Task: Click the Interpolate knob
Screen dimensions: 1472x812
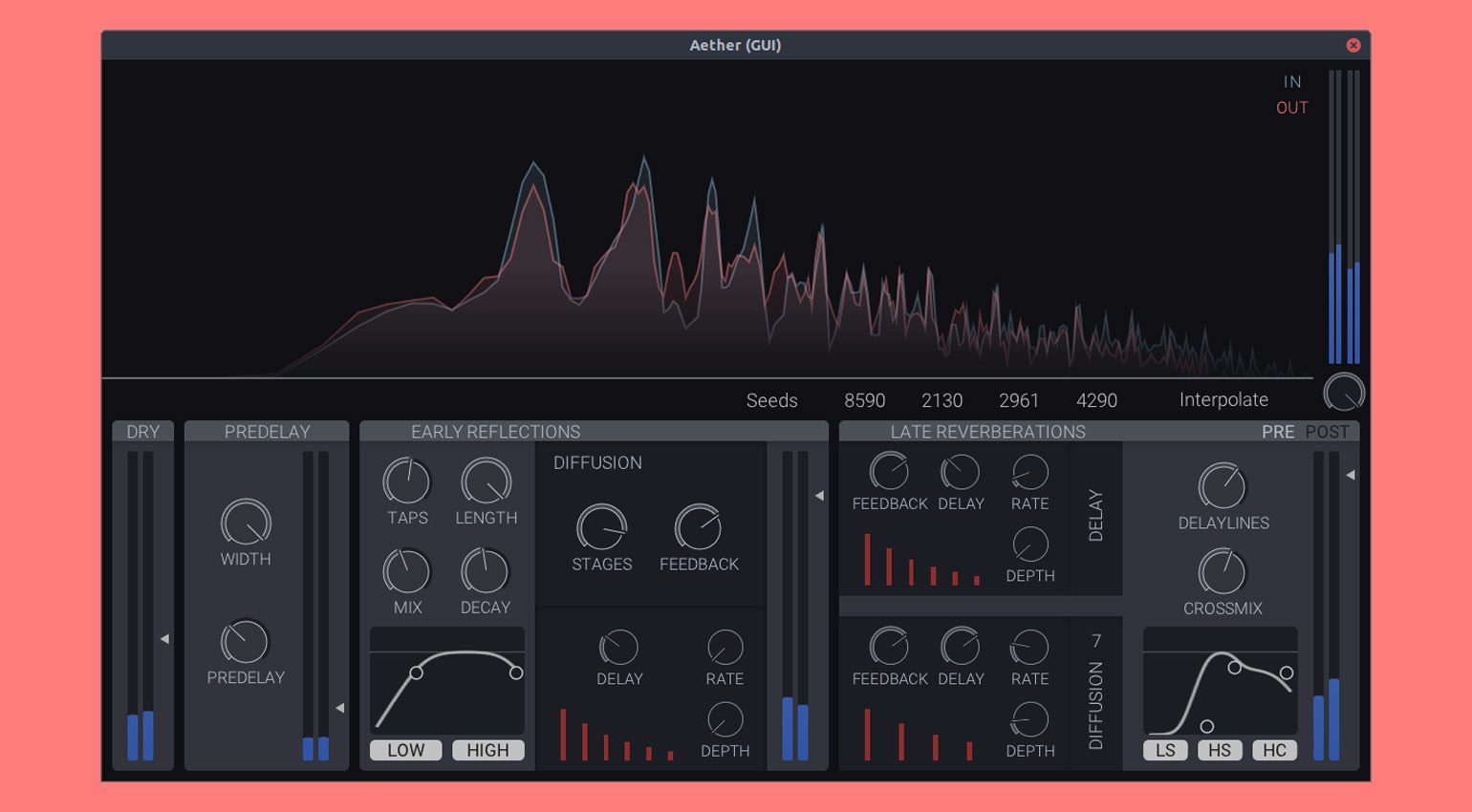Action: [x=1343, y=393]
